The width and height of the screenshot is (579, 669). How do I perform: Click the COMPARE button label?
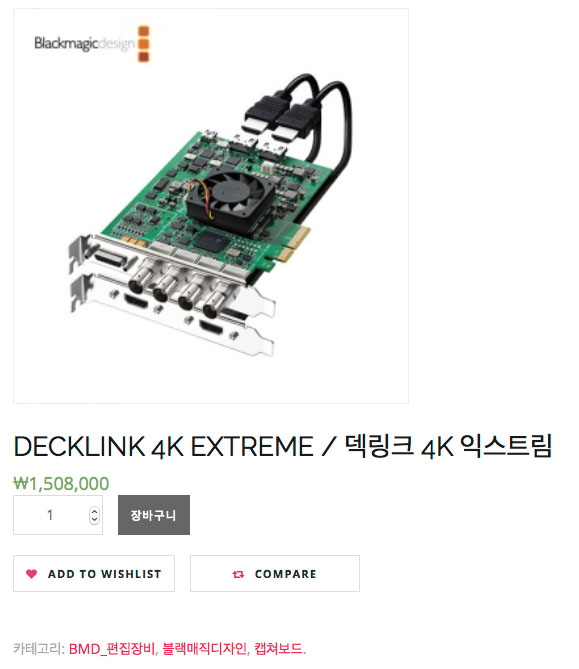click(x=285, y=574)
